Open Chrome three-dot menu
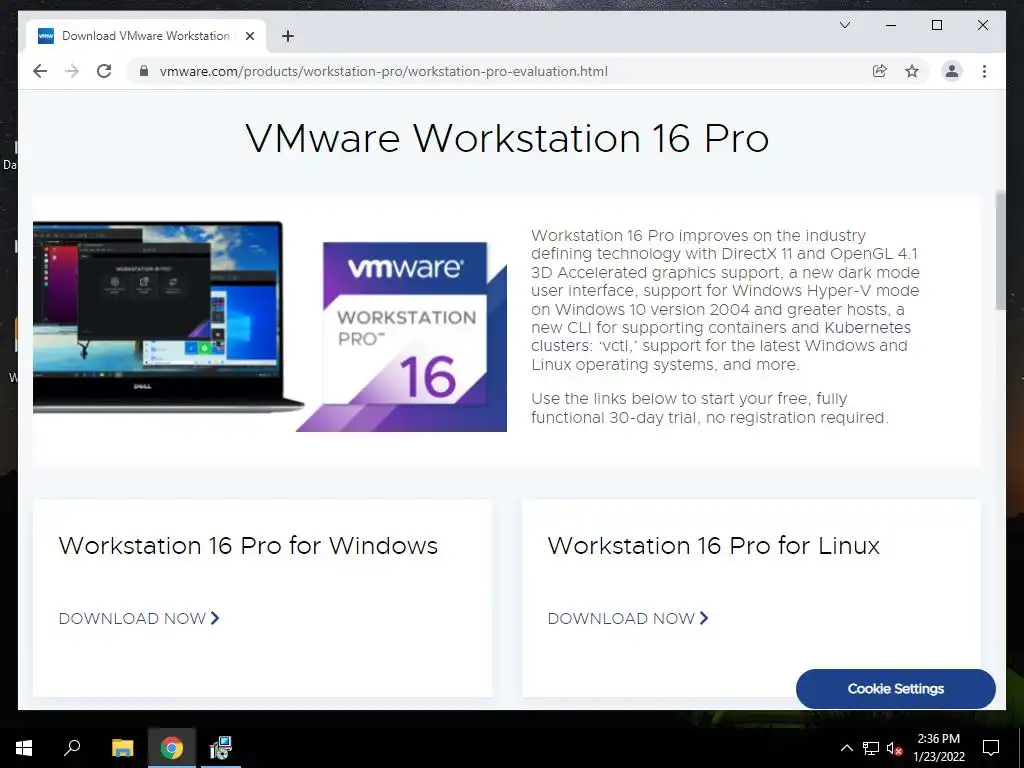1024x768 pixels. point(984,71)
